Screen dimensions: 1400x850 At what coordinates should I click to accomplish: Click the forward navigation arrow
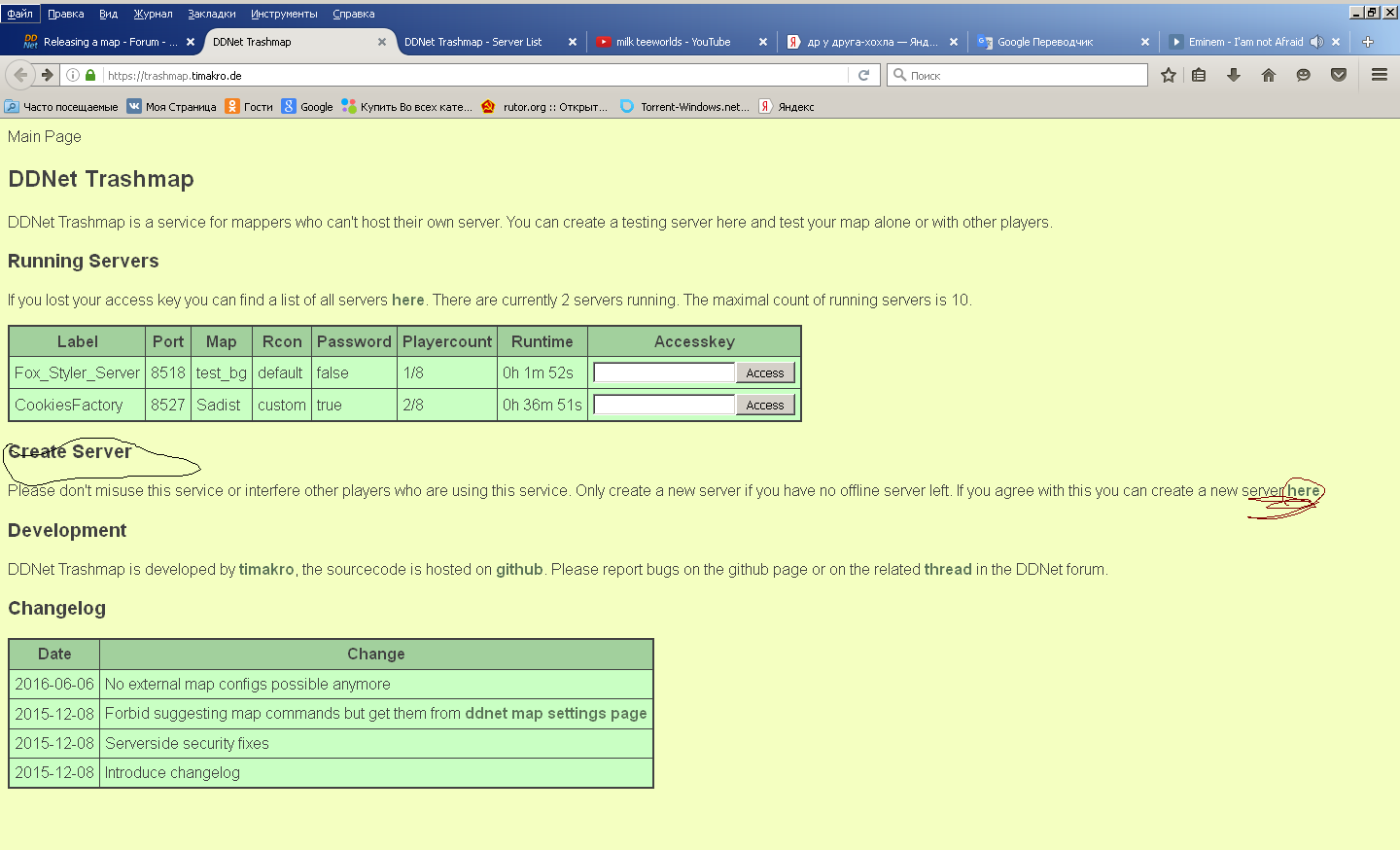coord(46,74)
